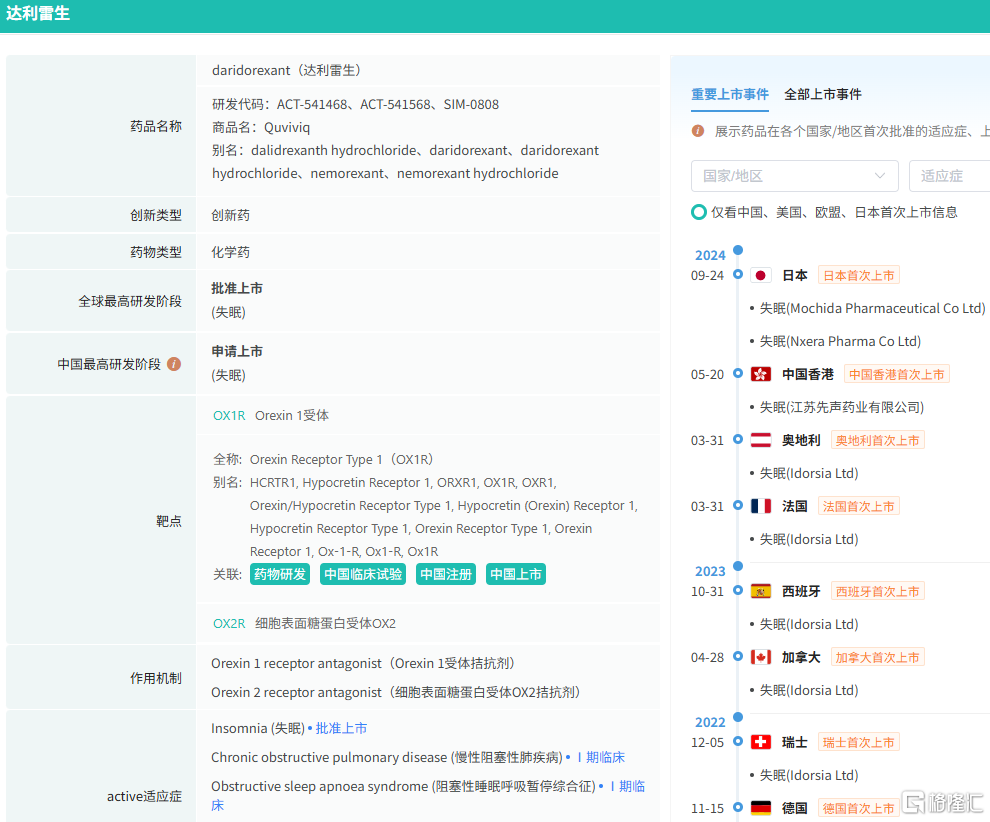Open the OX1R target link
Viewport: 990px width, 822px height.
coord(229,415)
